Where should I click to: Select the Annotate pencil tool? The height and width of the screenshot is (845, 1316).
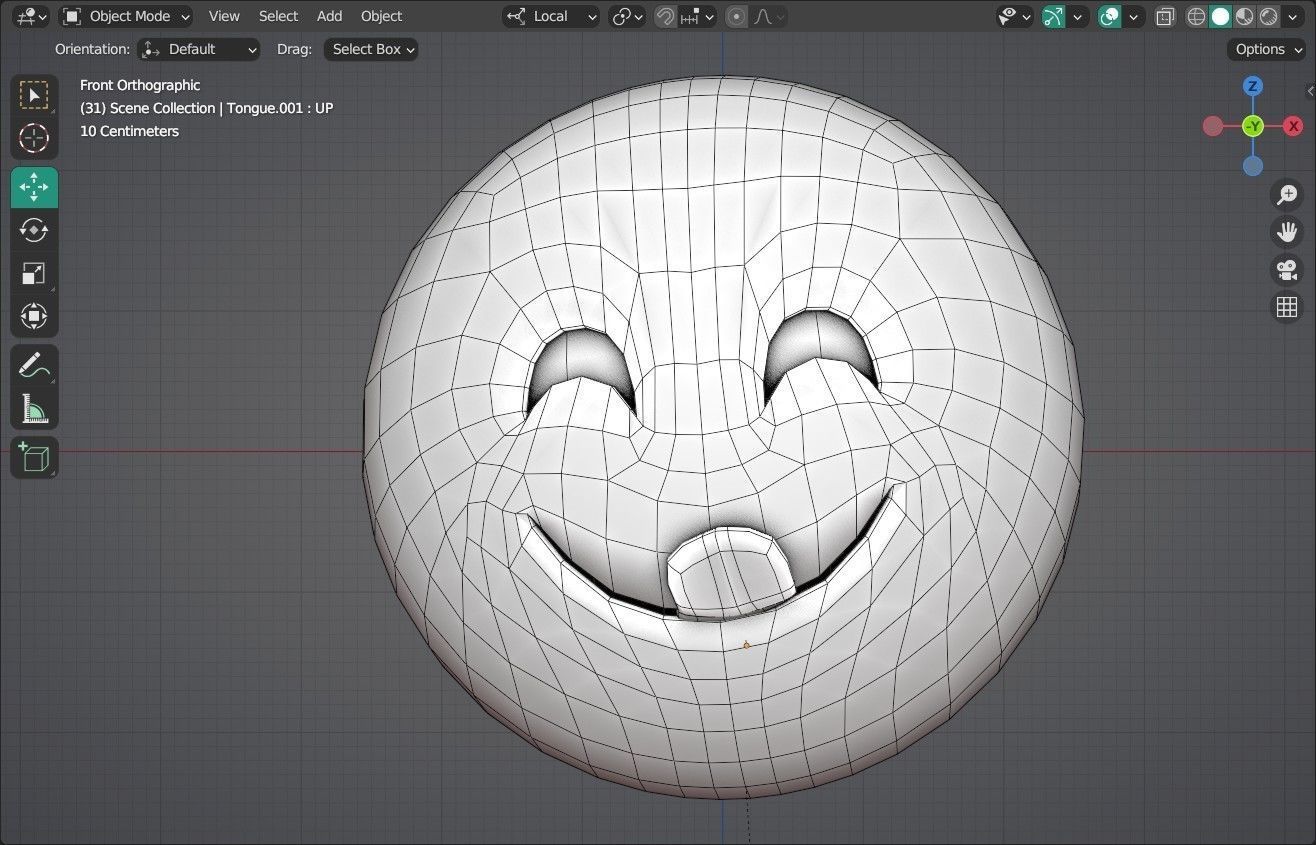(34, 365)
